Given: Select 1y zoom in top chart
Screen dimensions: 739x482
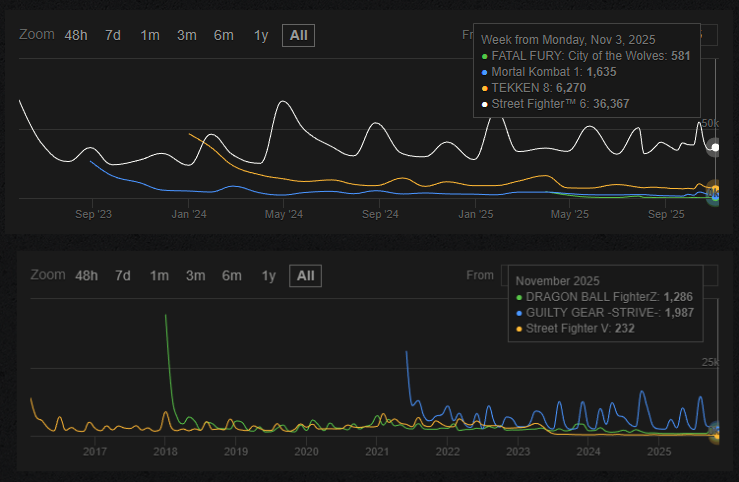Looking at the screenshot, I should point(261,35).
